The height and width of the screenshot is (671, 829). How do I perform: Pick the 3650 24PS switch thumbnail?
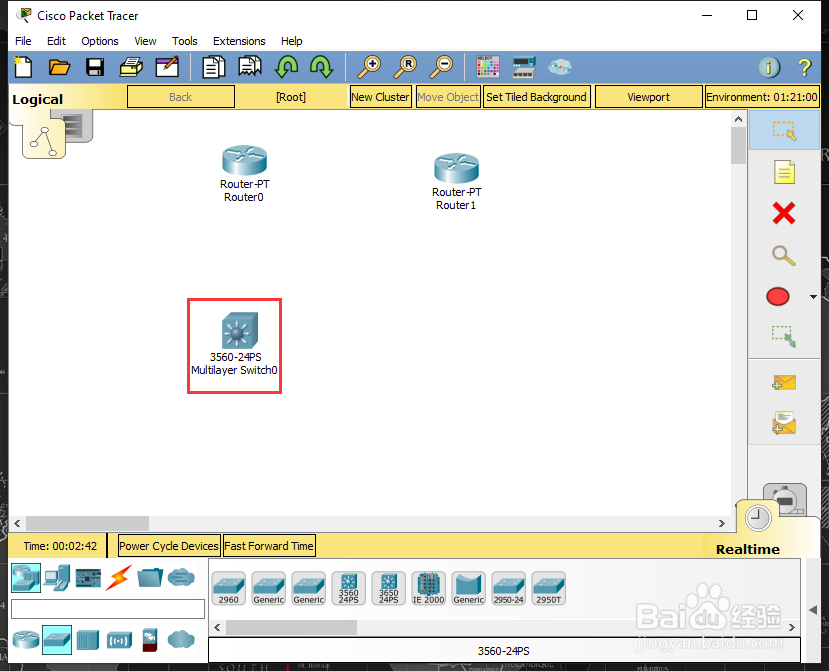tap(389, 588)
